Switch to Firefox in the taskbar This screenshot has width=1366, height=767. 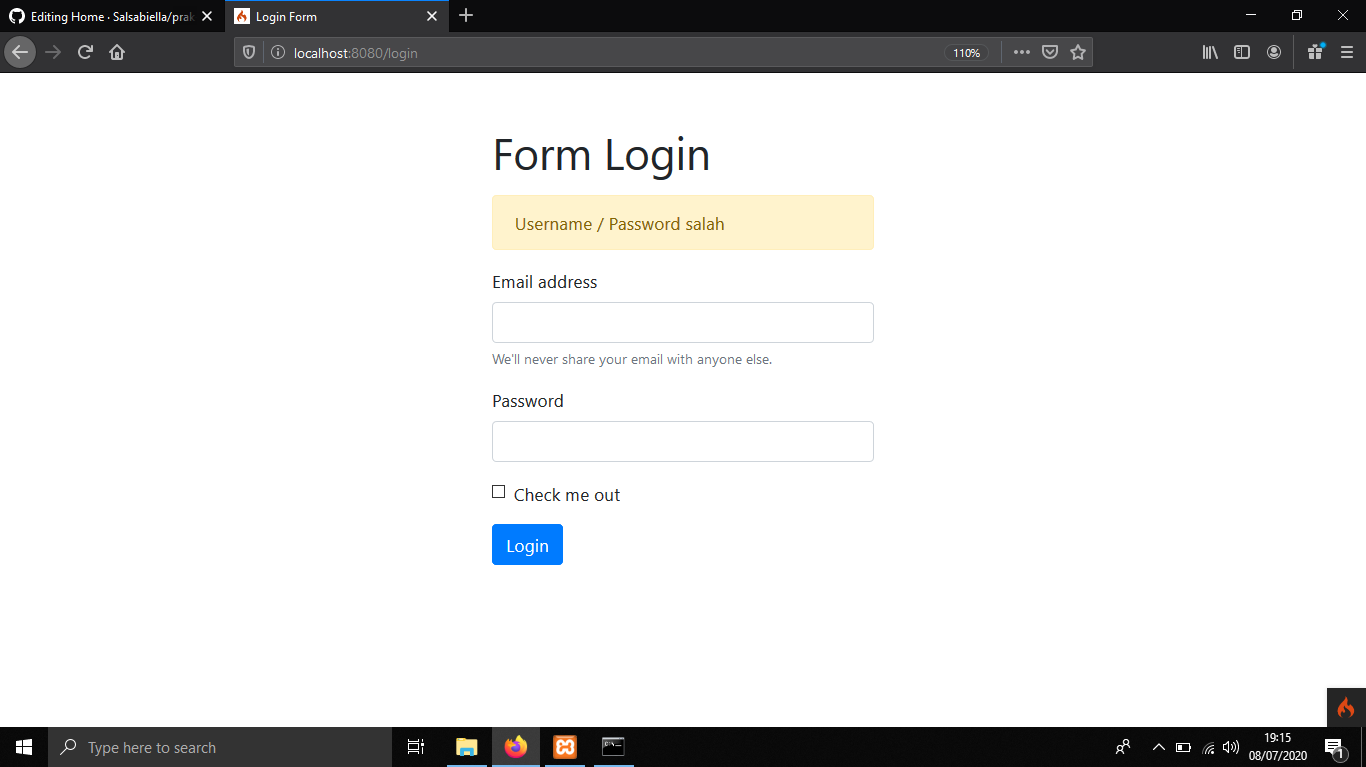pos(516,747)
